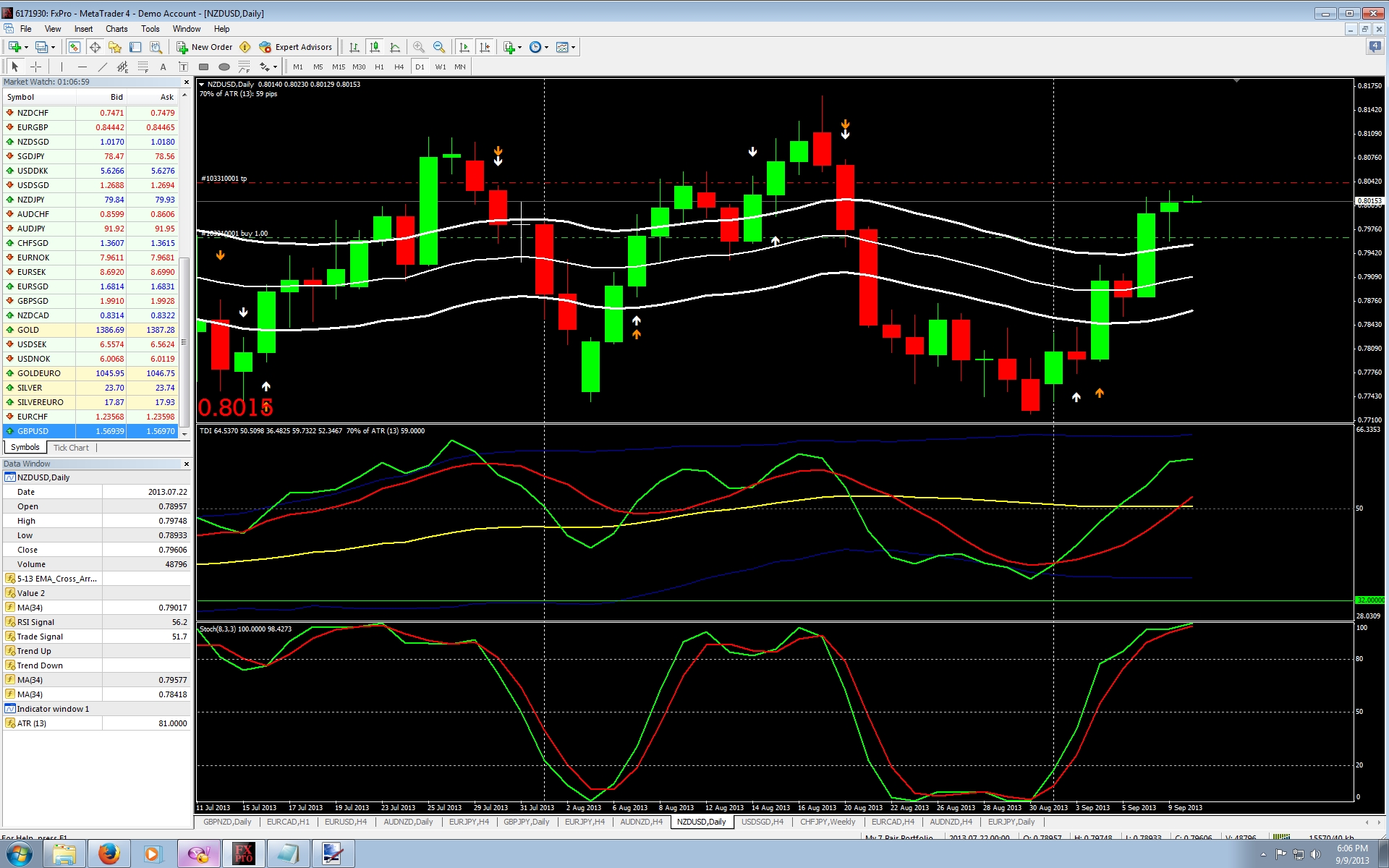Select the arrows objects tool
1389x868 pixels.
265,67
